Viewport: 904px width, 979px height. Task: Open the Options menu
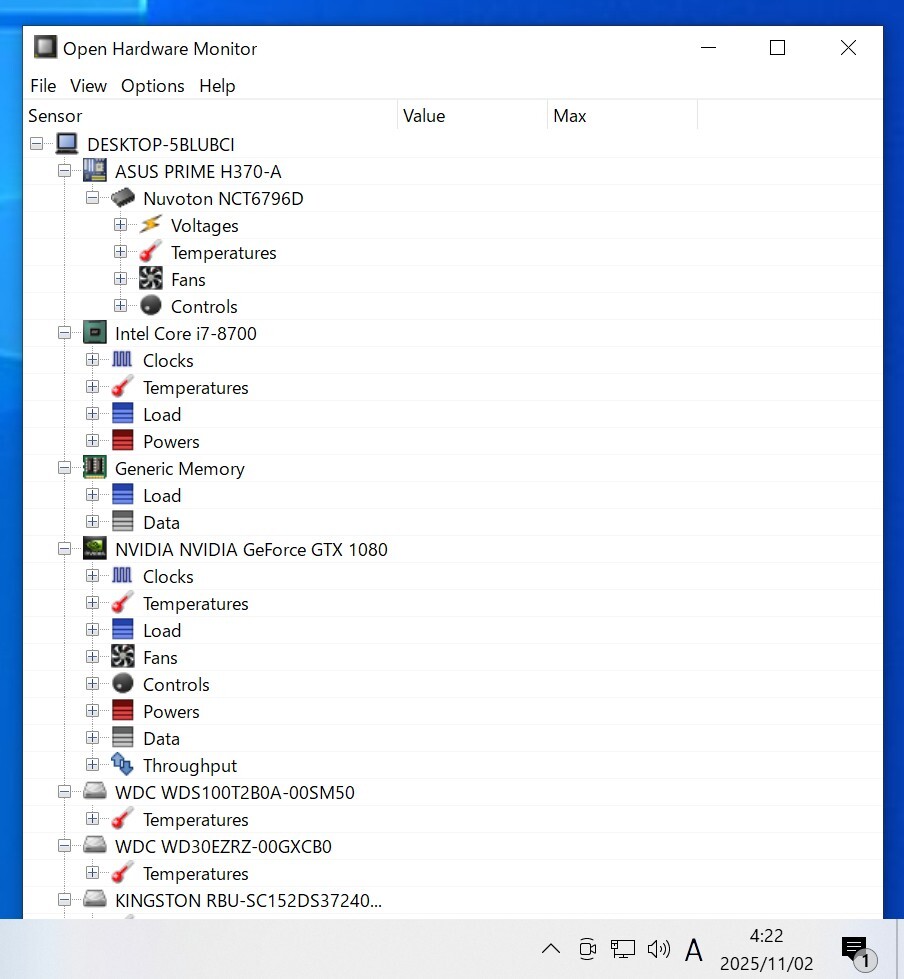[x=152, y=86]
